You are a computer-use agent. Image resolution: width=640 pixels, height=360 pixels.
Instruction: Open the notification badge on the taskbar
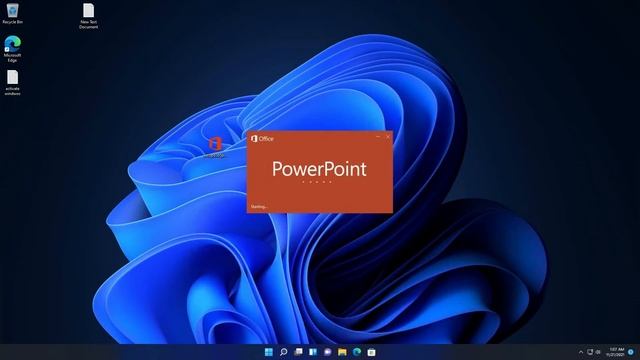pyautogui.click(x=631, y=352)
